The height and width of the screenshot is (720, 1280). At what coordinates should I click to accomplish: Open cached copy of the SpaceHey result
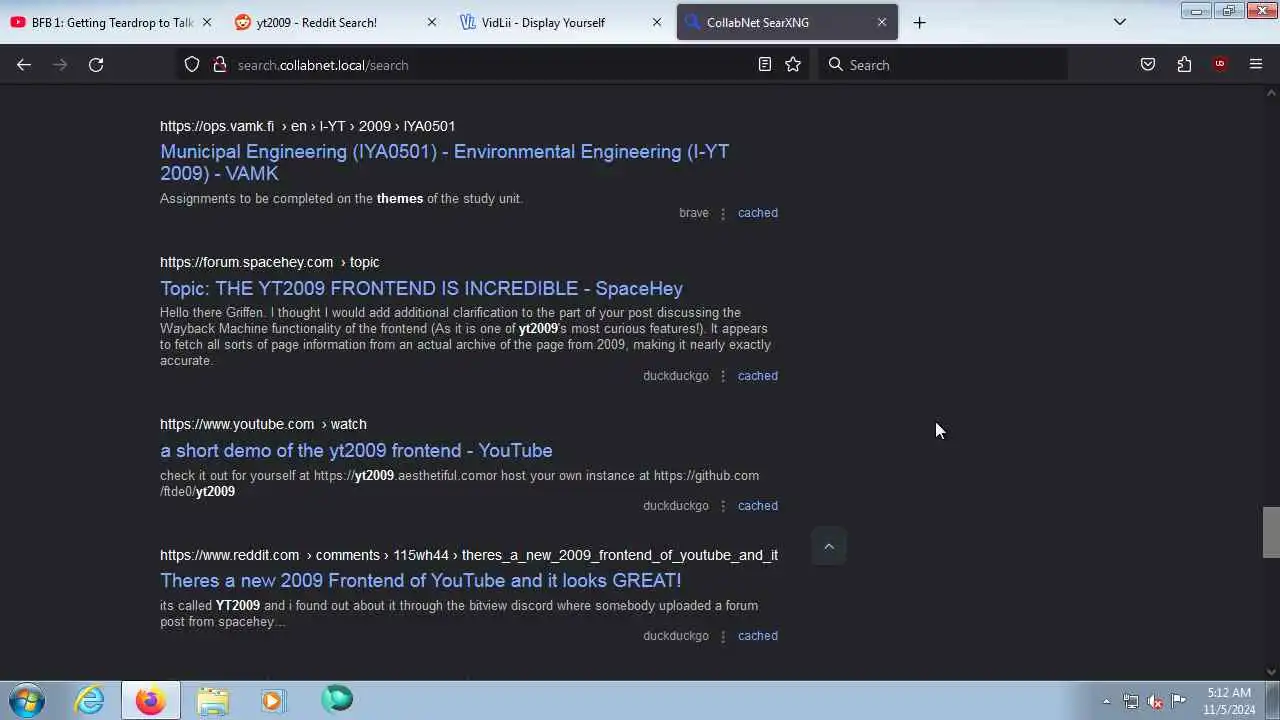click(x=757, y=376)
